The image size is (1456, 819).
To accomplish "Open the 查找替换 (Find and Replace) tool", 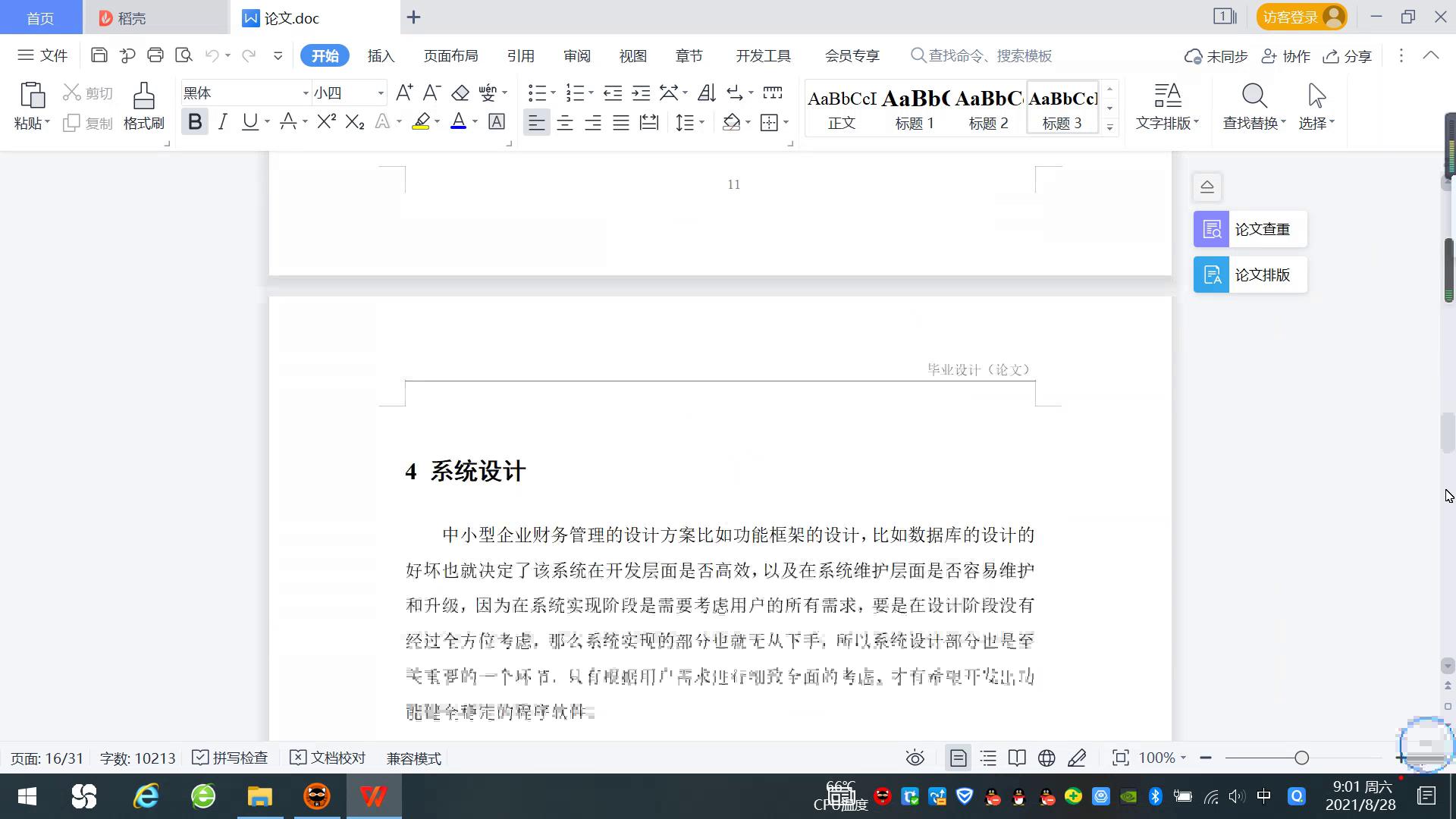I will coord(1253,106).
